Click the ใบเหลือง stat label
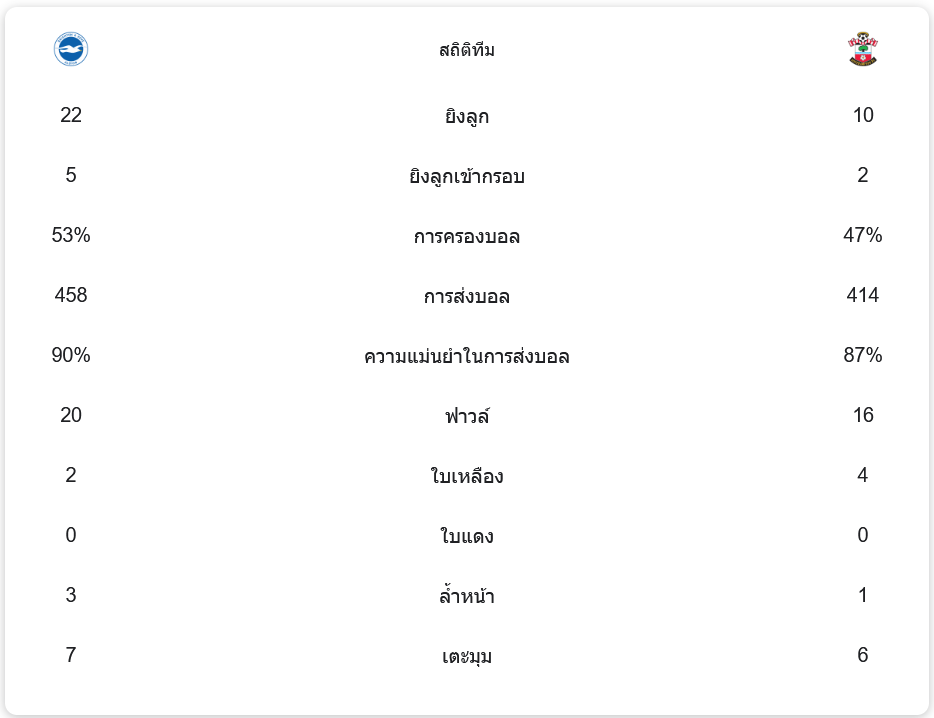The image size is (934, 718). (x=467, y=476)
